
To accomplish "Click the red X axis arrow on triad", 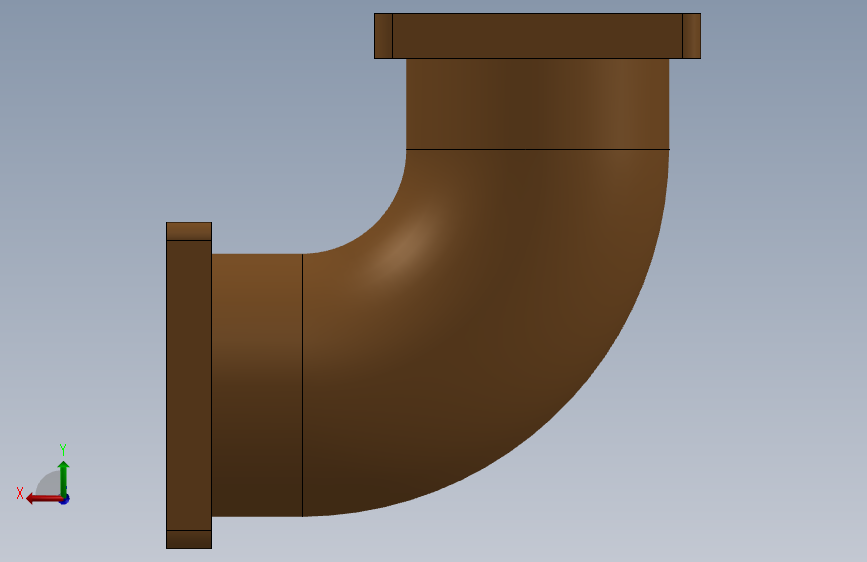I will [43, 499].
